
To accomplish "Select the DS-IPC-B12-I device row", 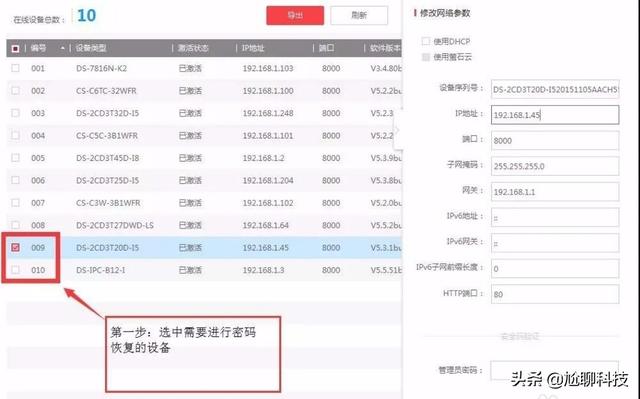I will (x=204, y=270).
